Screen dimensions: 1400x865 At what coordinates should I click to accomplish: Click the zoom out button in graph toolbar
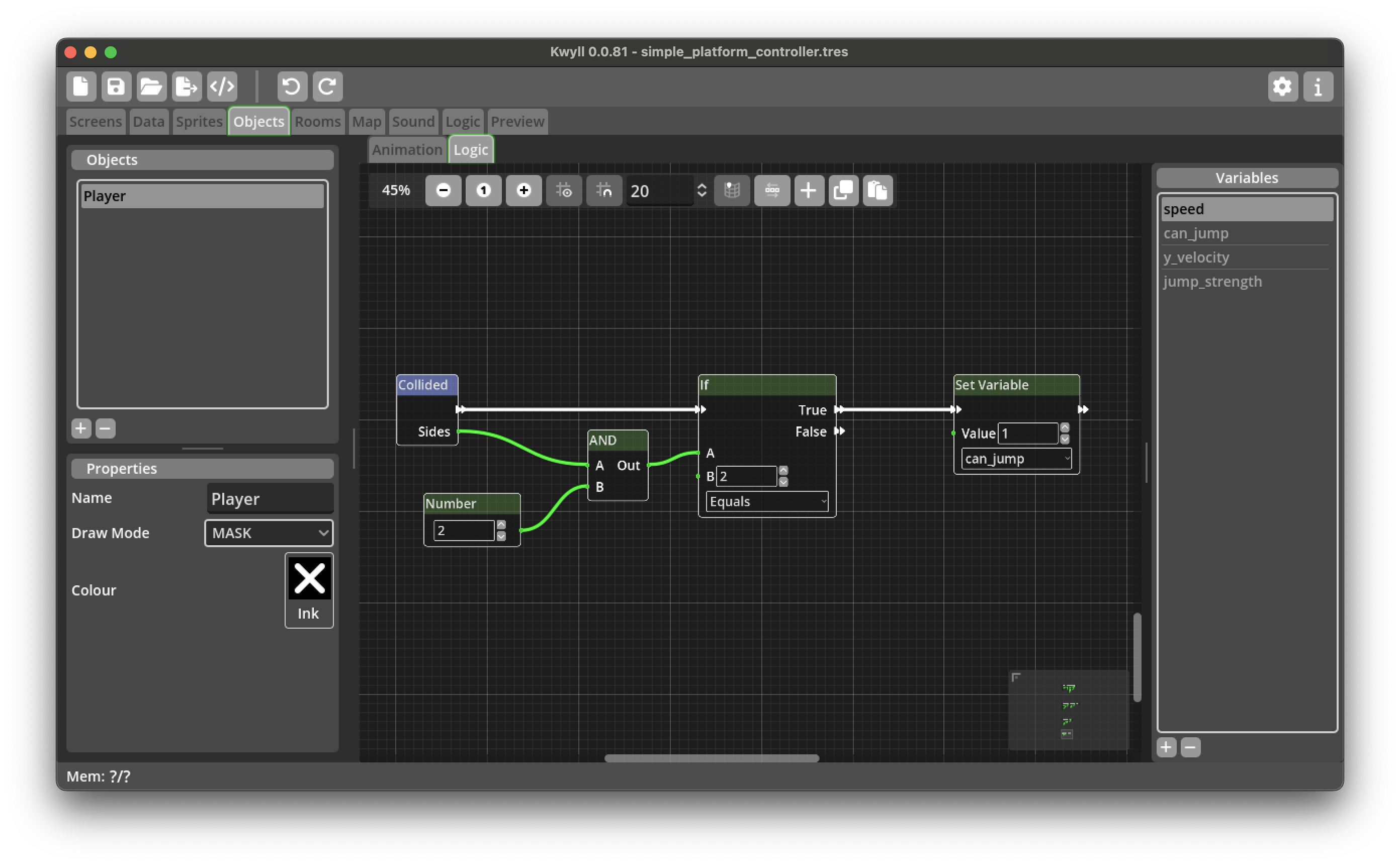click(443, 191)
